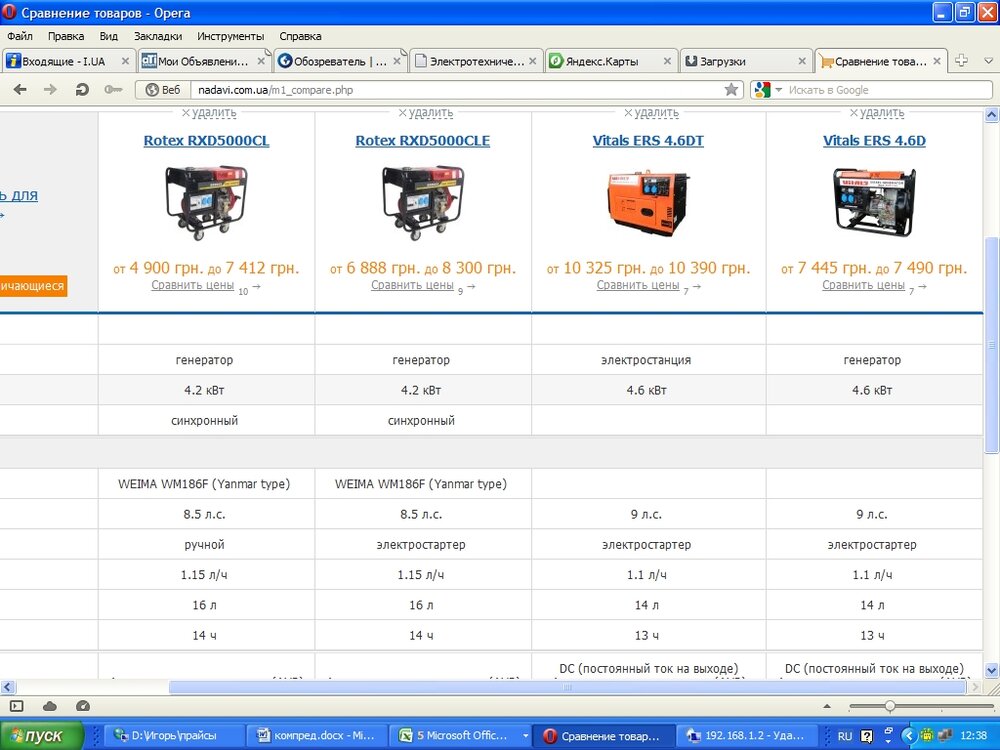Open the Закладки menu
Screen dimensions: 1000x750
pos(158,35)
